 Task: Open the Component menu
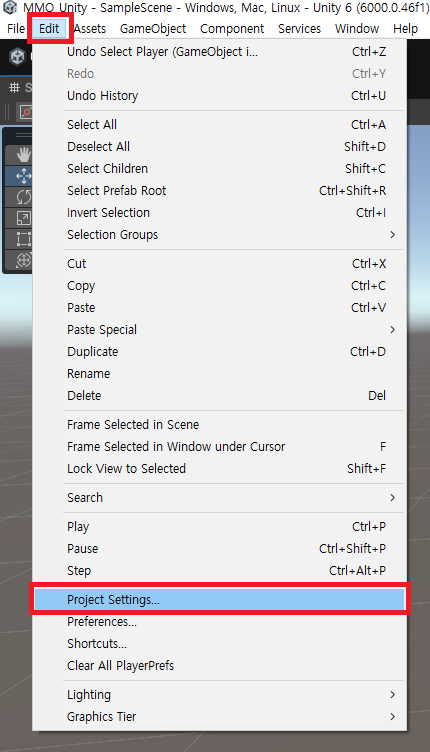tap(232, 29)
